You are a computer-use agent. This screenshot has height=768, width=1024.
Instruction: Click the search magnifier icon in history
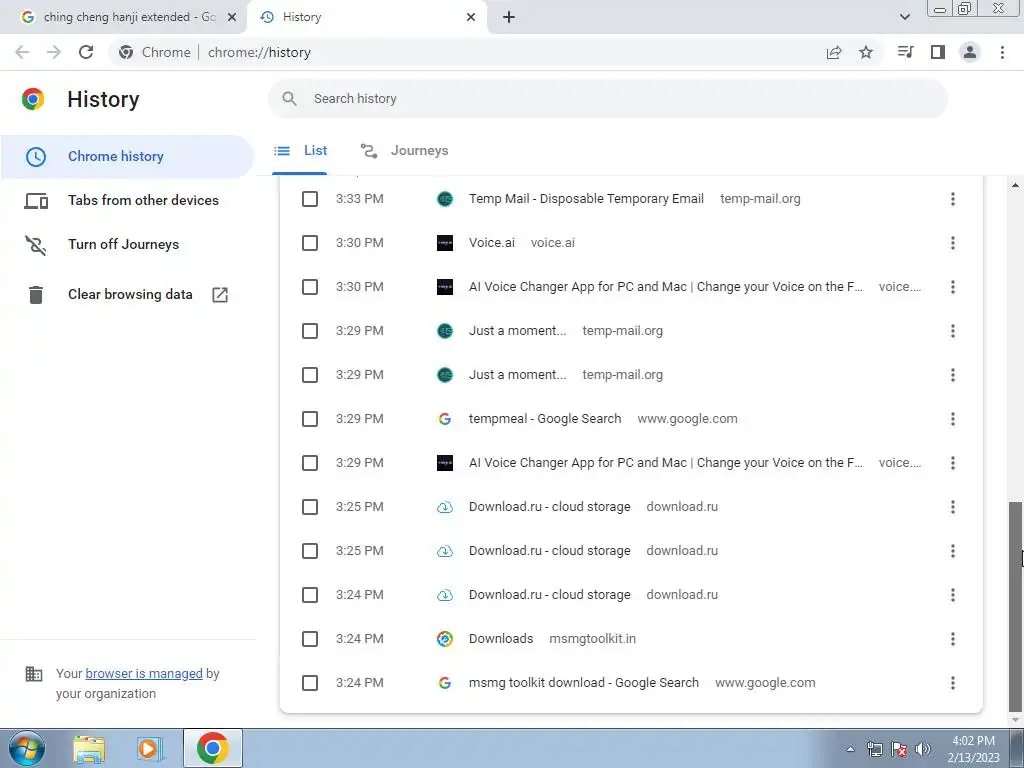(x=289, y=99)
